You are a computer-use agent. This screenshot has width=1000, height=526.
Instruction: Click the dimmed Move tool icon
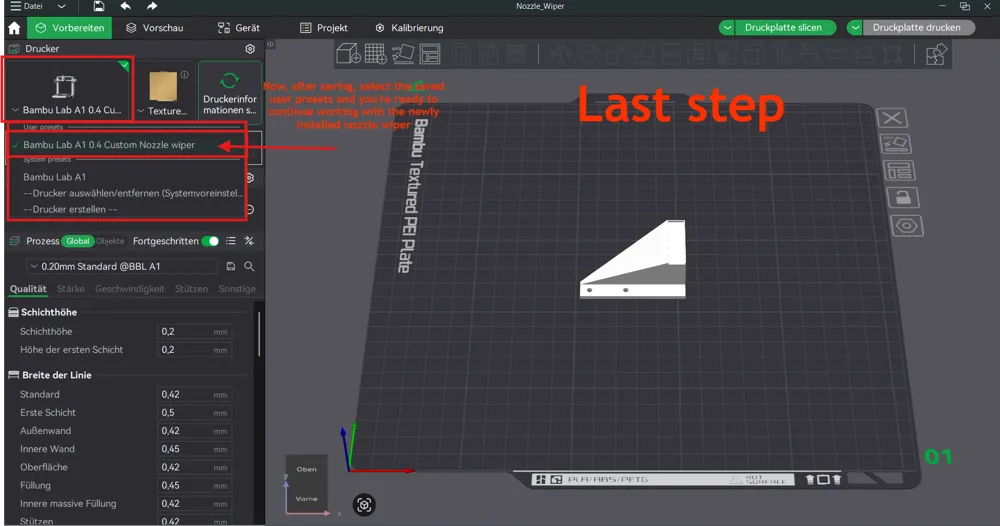coord(561,54)
